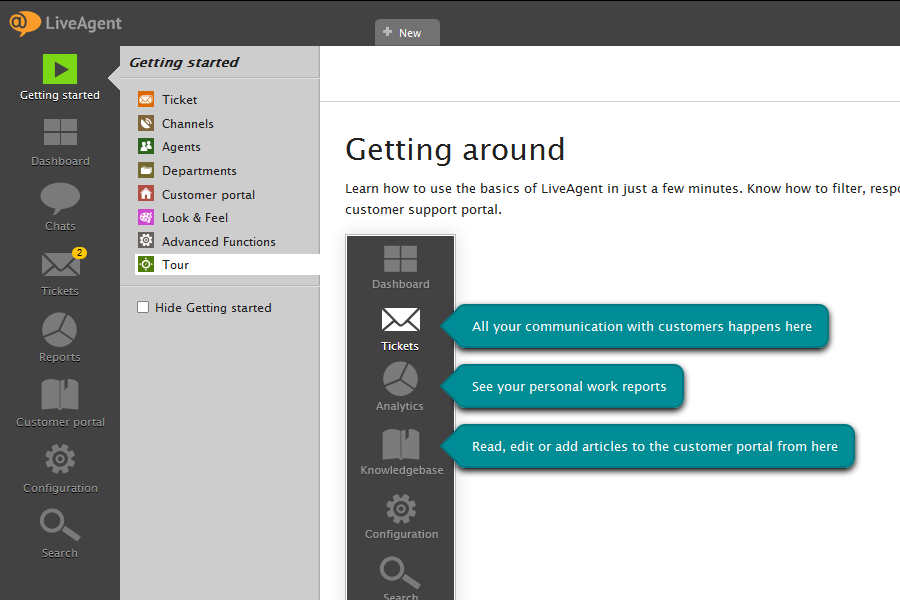The height and width of the screenshot is (600, 900).
Task: Click the Getting around heading
Action: tap(455, 149)
